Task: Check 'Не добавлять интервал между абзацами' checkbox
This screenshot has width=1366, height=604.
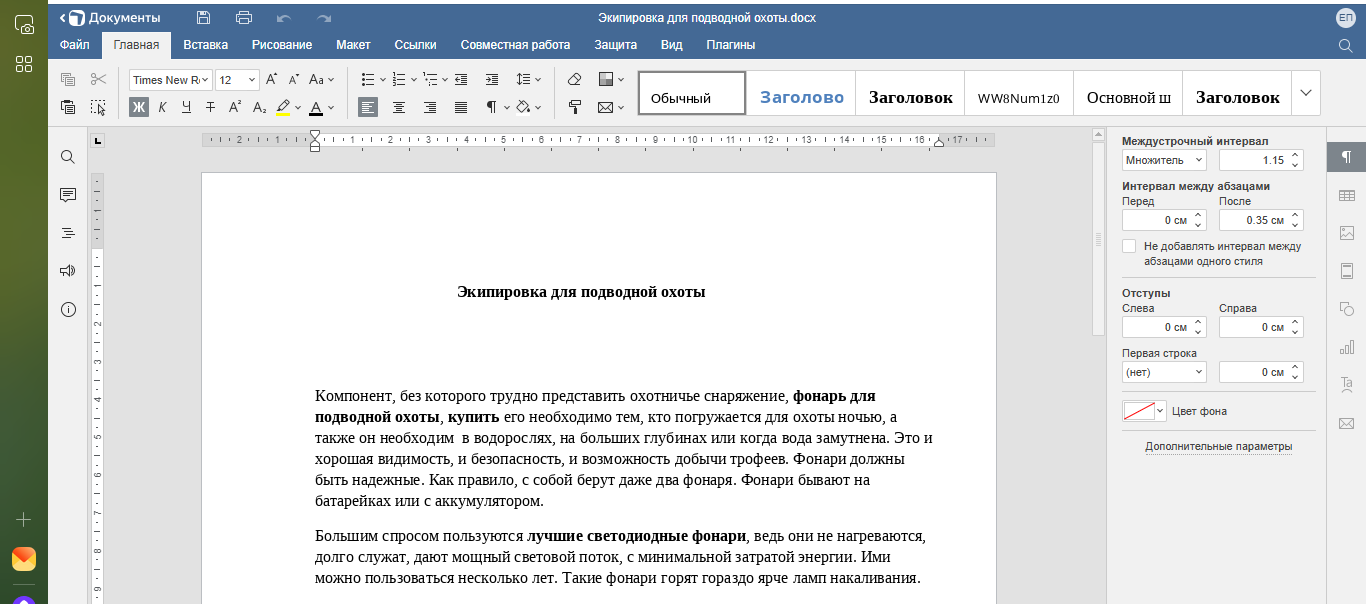Action: click(x=1129, y=246)
